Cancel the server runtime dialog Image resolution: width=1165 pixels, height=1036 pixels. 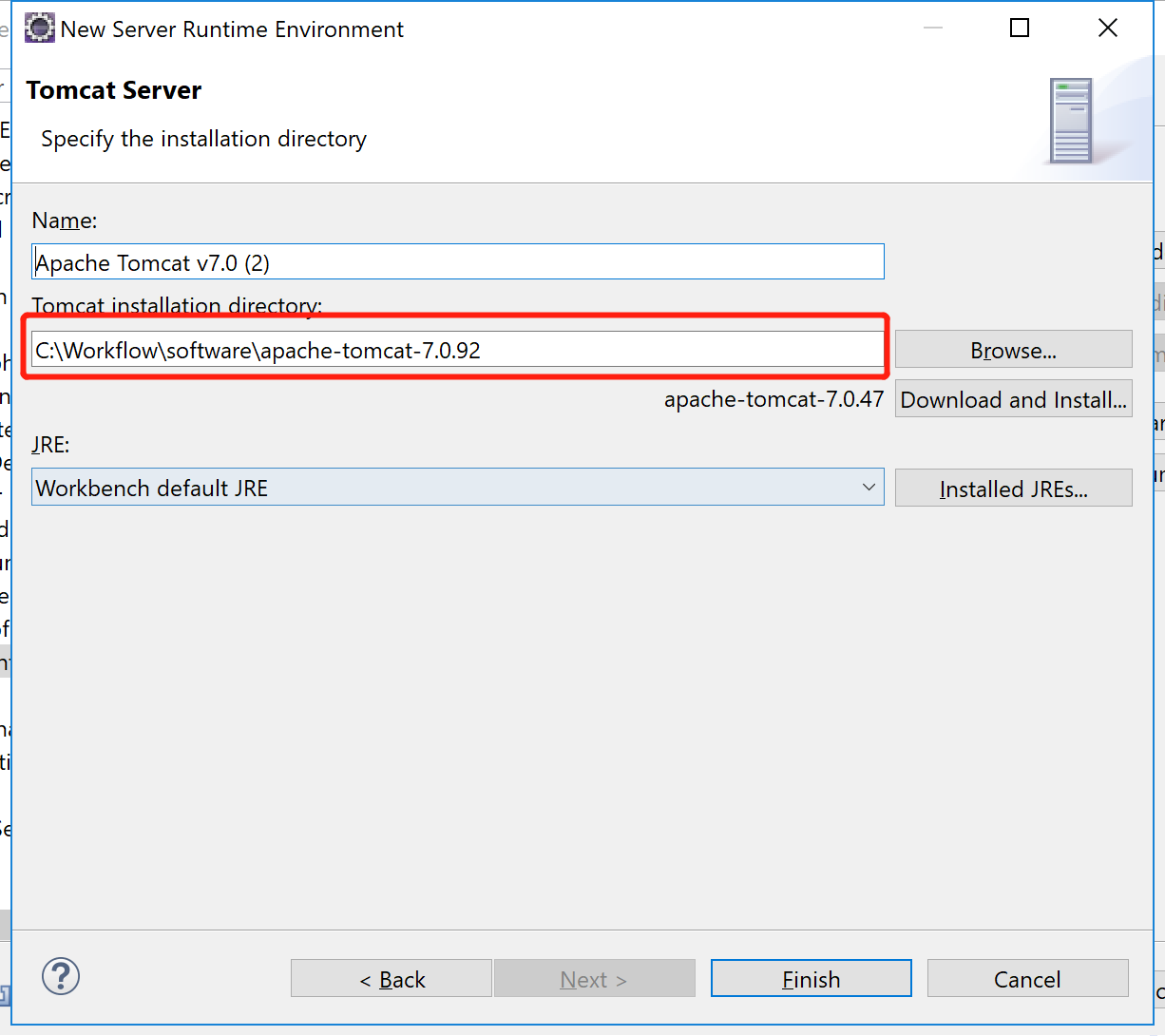pos(1027,979)
